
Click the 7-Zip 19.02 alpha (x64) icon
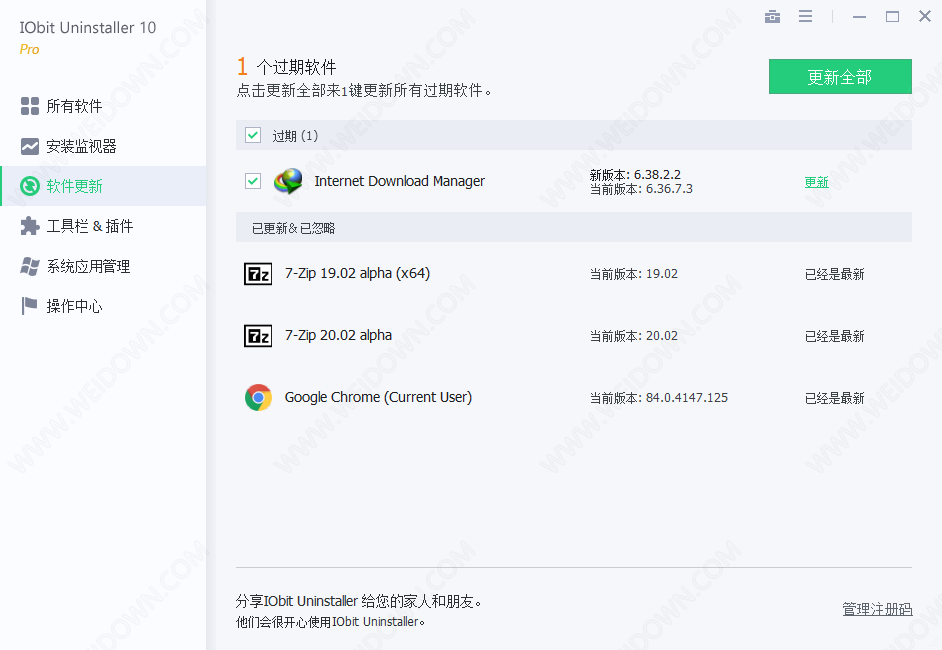click(258, 274)
